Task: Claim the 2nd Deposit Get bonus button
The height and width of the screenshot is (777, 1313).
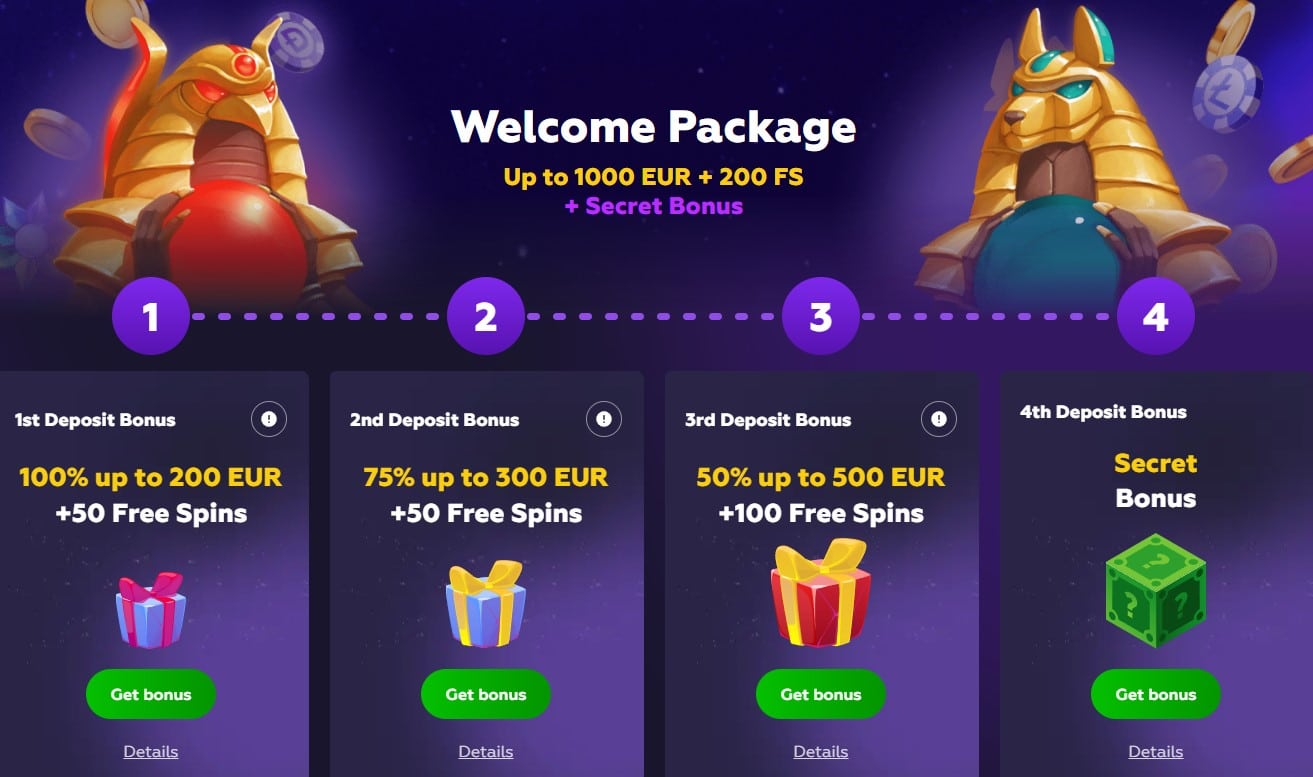Action: 486,694
